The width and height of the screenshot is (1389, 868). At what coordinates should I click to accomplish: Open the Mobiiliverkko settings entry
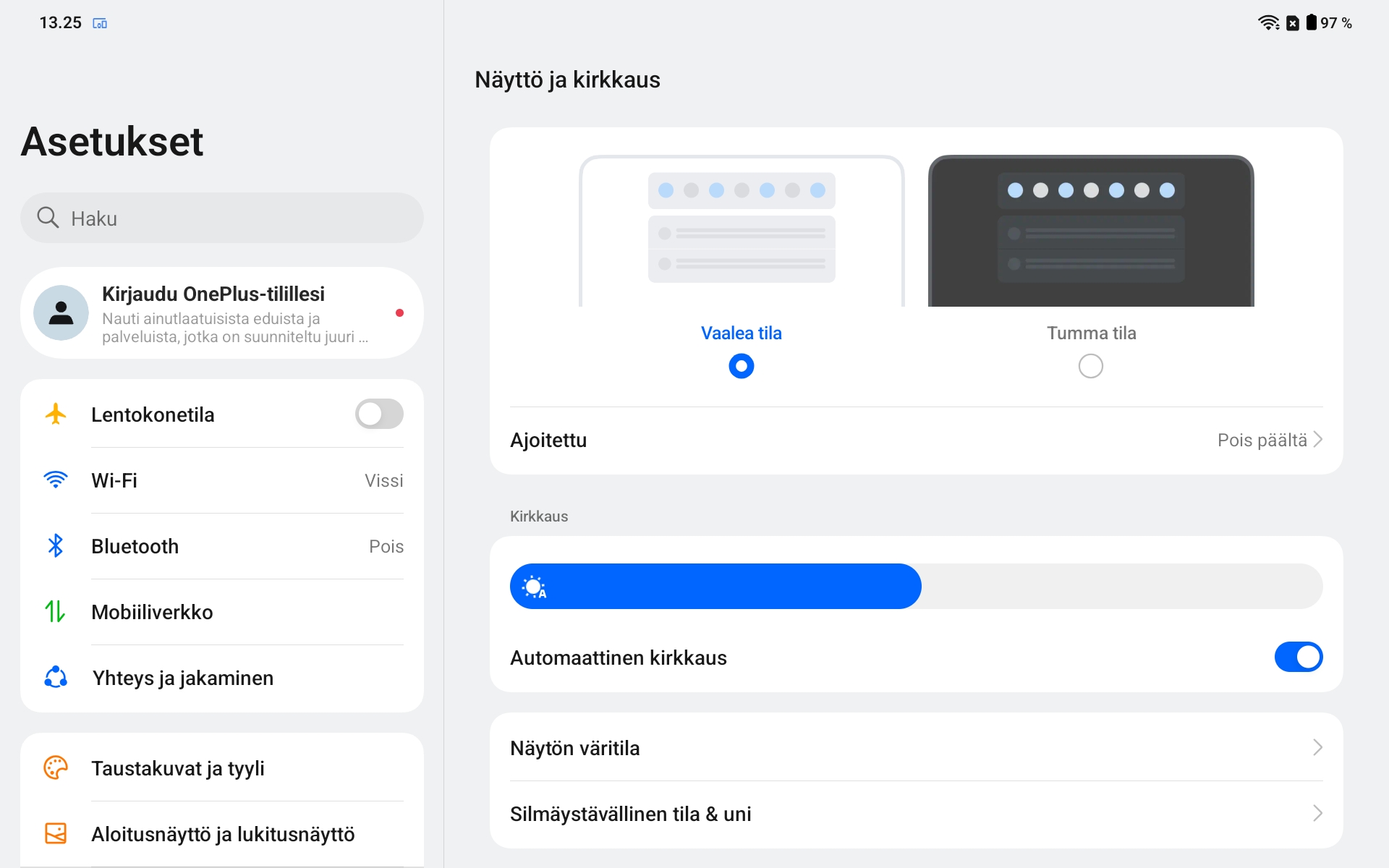point(222,612)
